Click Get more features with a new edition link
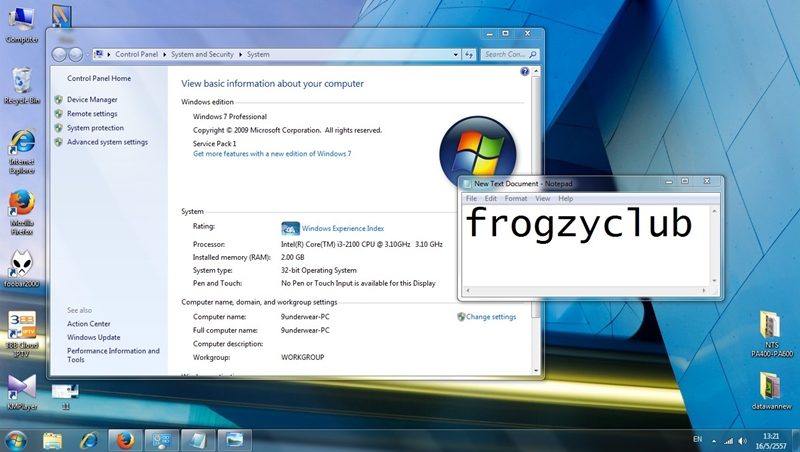The width and height of the screenshot is (800, 452). [272, 154]
